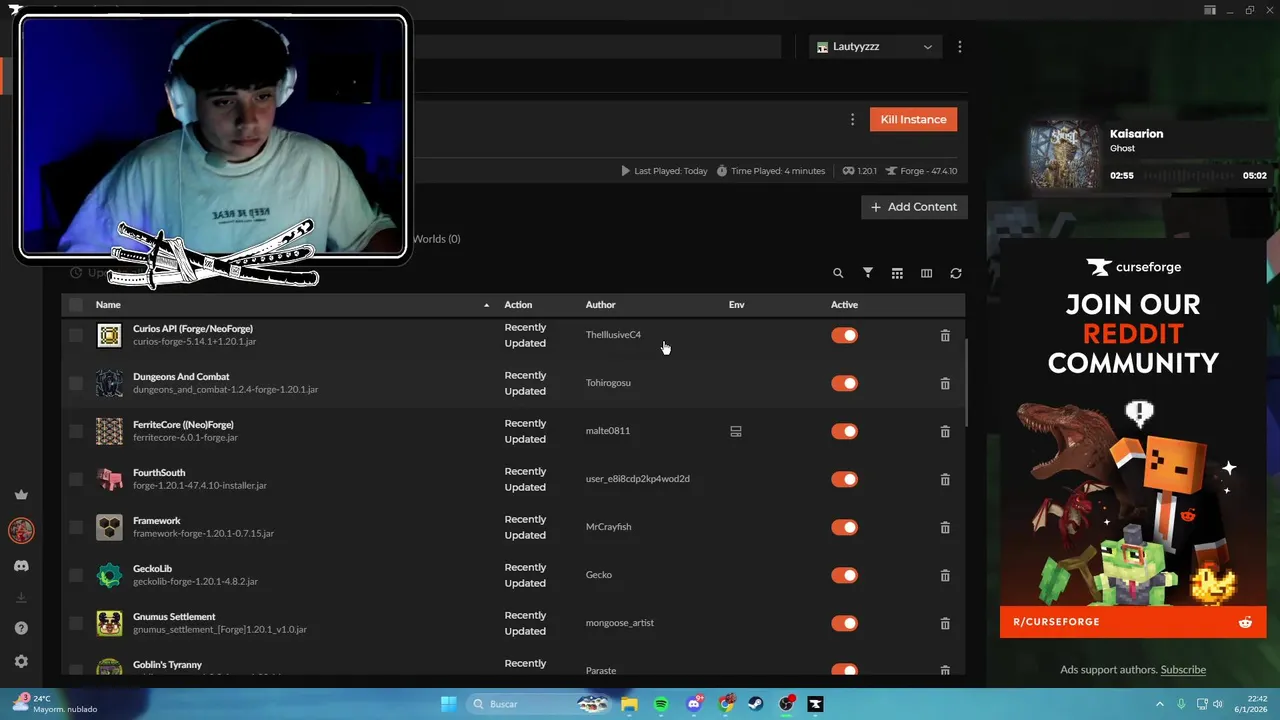Delete the FourthSouth entry
Image resolution: width=1280 pixels, height=720 pixels.
tap(945, 480)
